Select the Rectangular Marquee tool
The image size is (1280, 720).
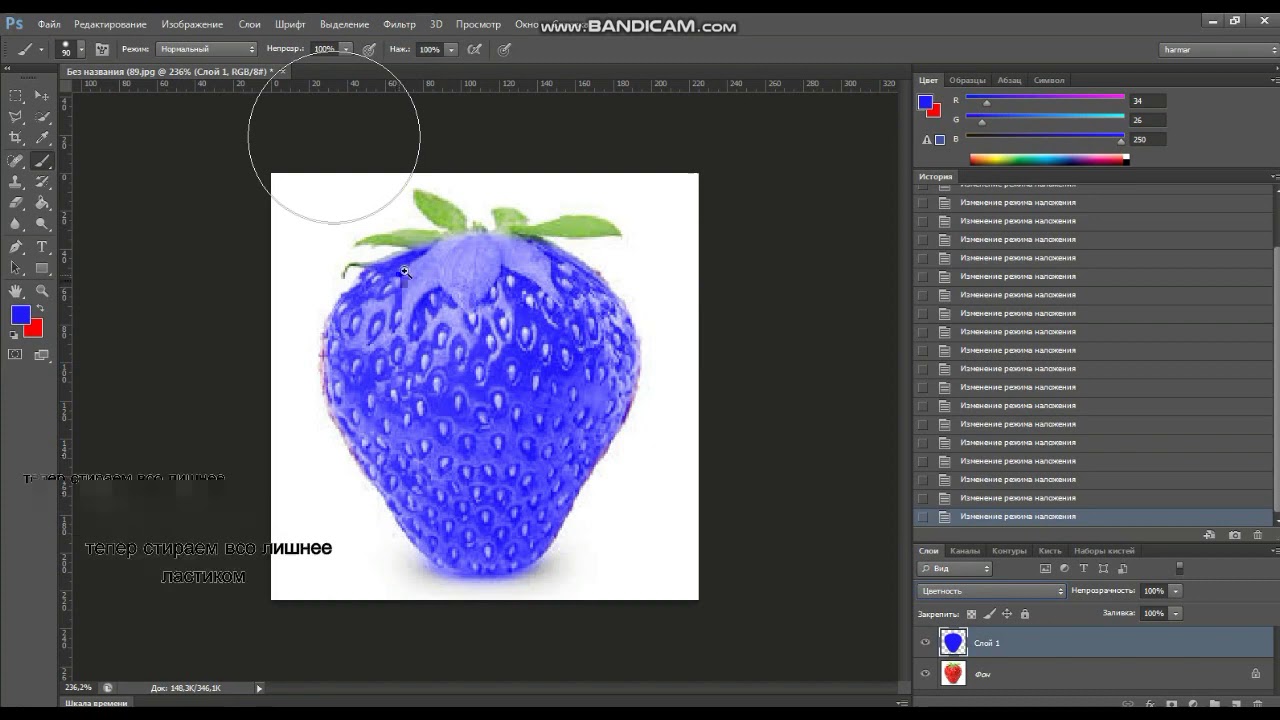[16, 96]
